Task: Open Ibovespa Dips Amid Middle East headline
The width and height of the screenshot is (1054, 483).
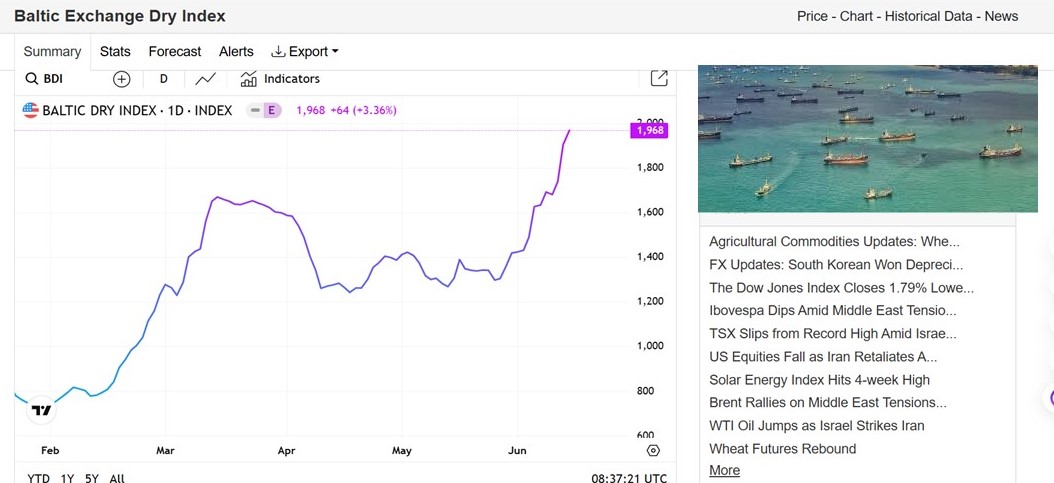Action: [833, 310]
